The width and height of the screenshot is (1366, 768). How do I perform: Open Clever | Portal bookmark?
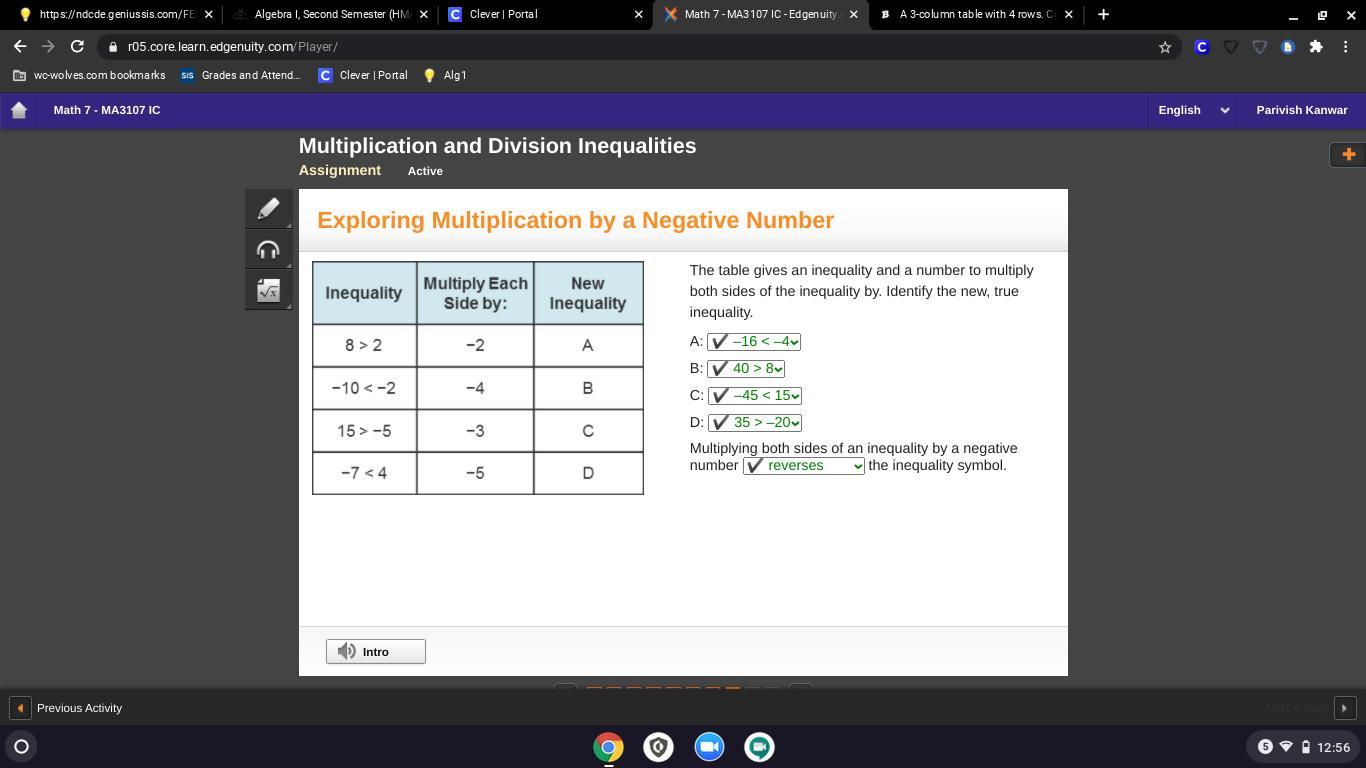click(362, 75)
